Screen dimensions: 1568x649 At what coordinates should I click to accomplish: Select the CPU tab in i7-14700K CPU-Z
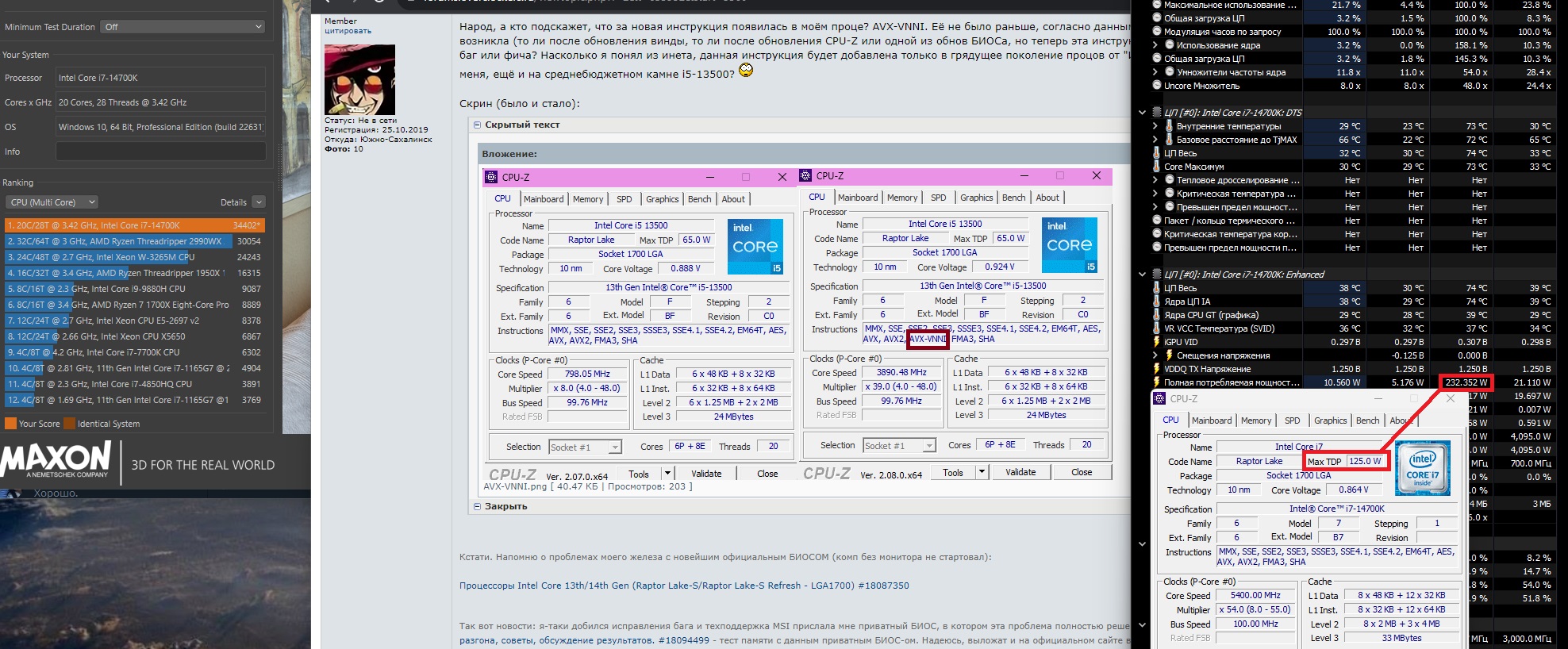(1171, 421)
